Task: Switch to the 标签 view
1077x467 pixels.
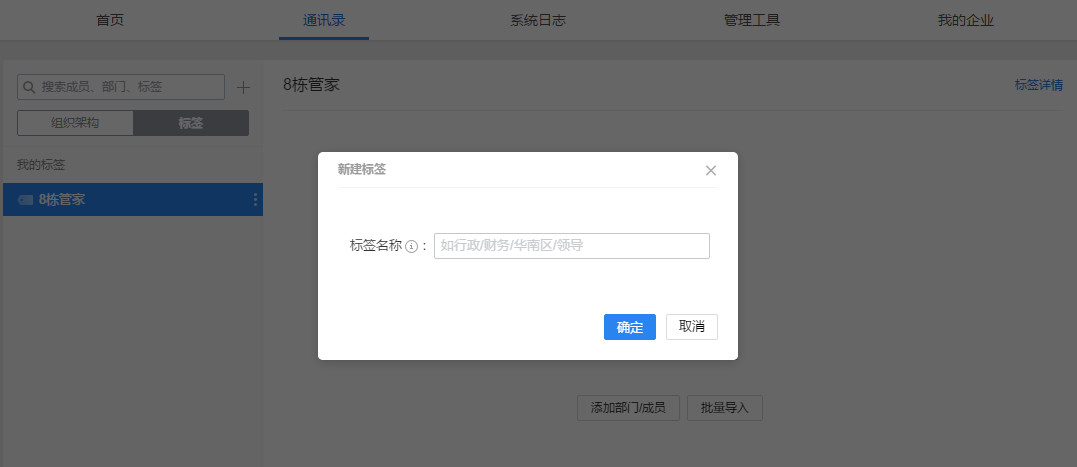Action: coord(191,123)
